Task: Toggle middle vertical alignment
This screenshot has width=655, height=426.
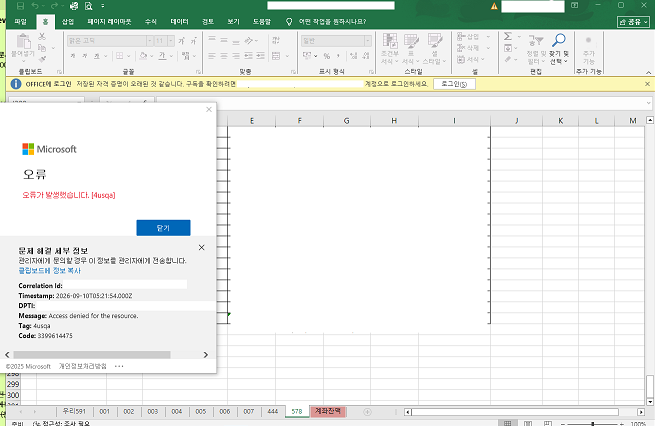Action: coord(224,40)
